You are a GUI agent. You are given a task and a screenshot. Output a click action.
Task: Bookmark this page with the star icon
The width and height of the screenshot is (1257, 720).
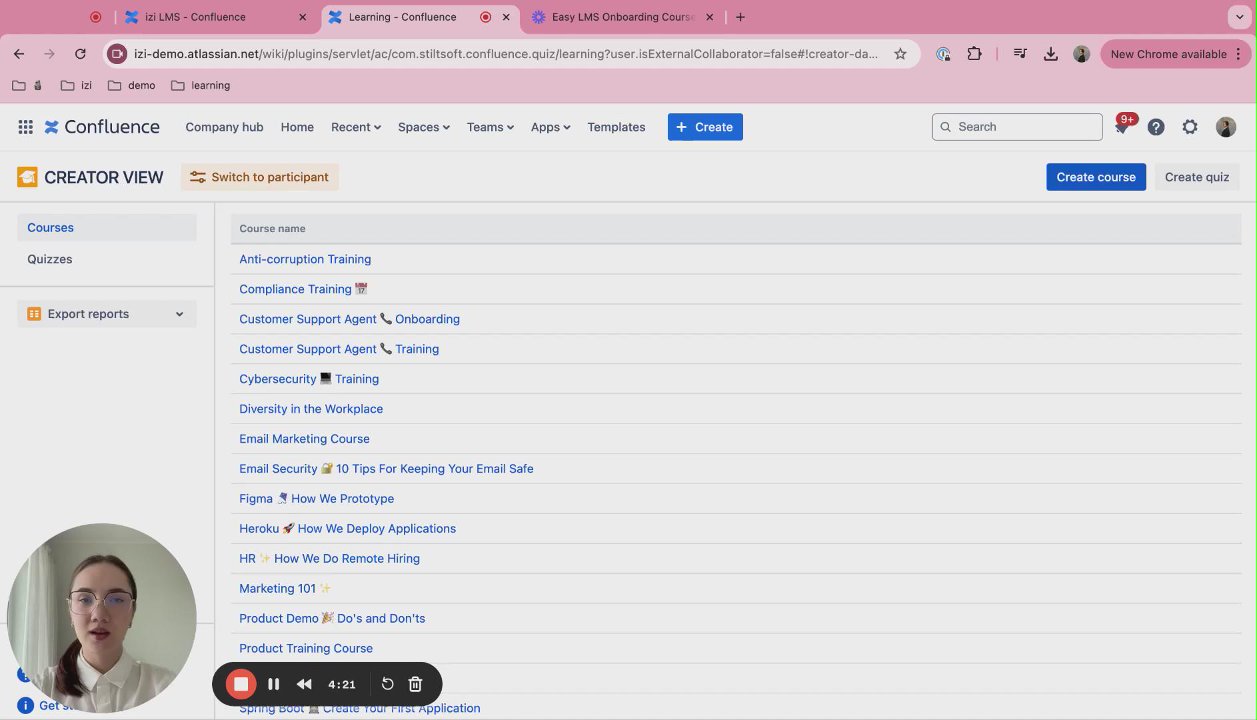900,54
